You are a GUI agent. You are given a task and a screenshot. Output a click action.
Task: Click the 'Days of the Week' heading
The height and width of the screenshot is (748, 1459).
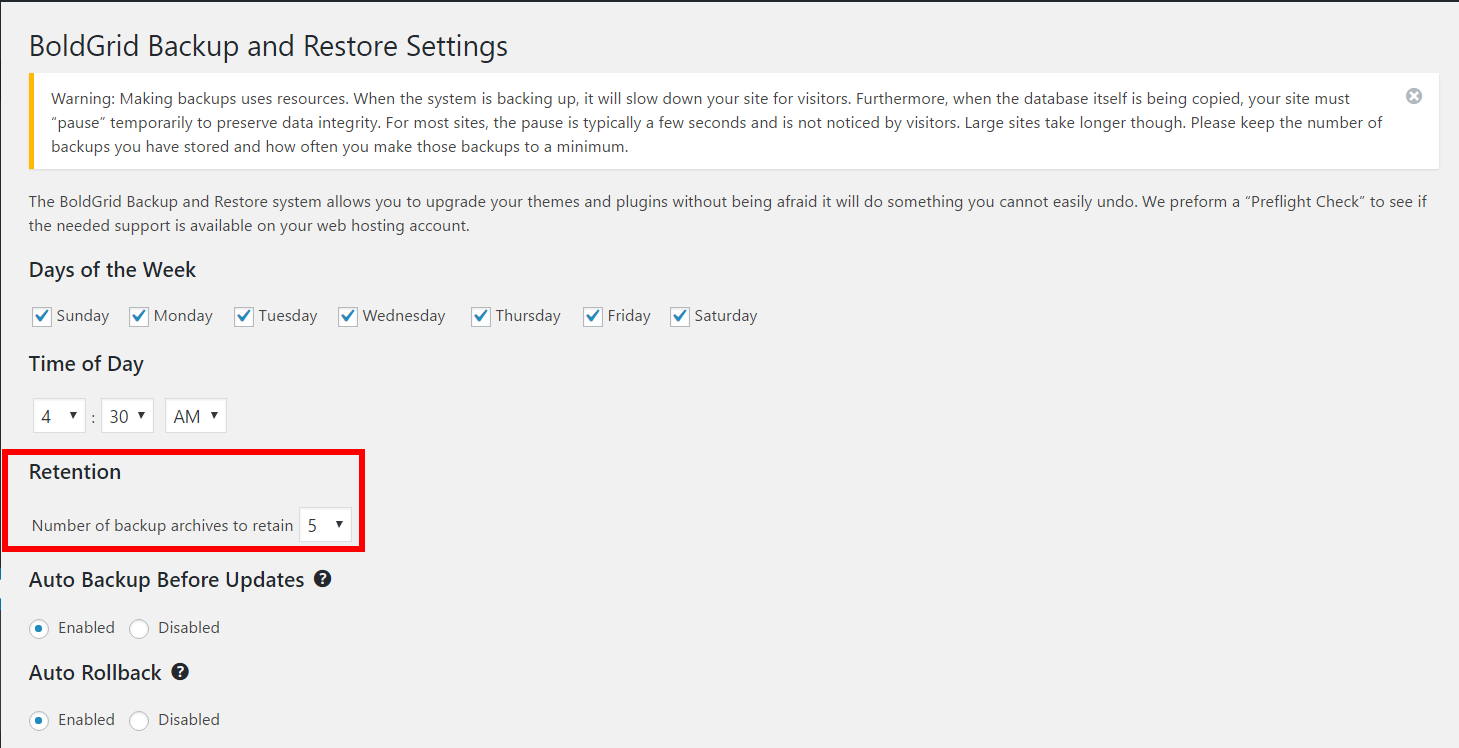tap(112, 270)
